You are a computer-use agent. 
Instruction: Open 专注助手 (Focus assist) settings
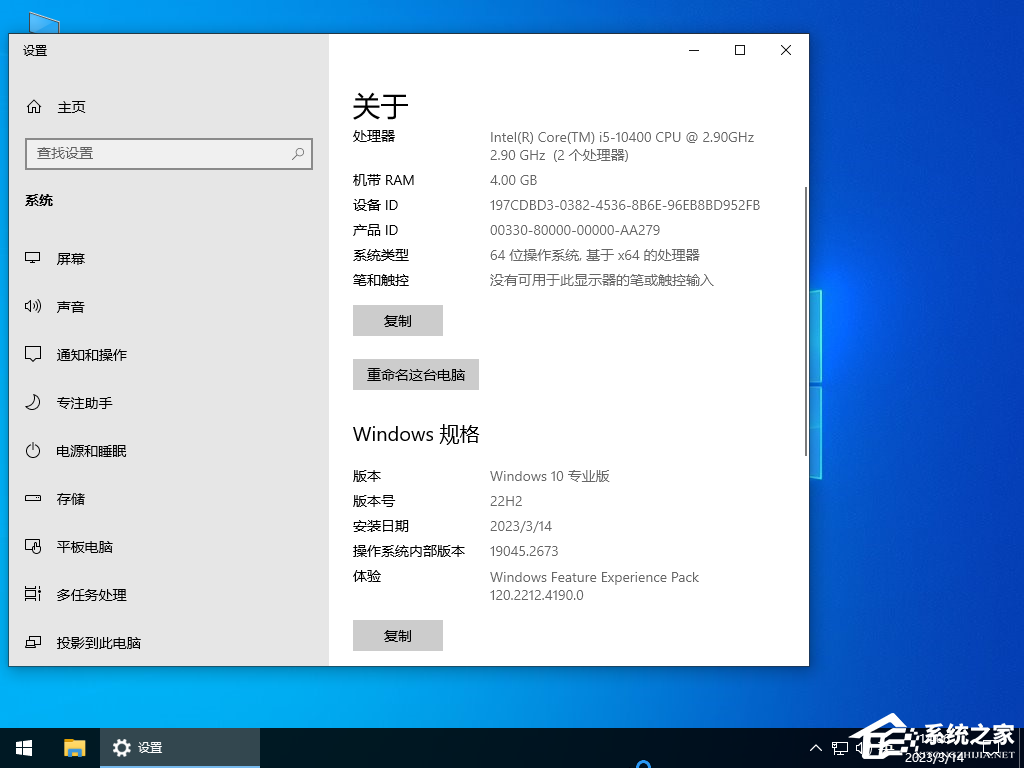click(x=85, y=402)
